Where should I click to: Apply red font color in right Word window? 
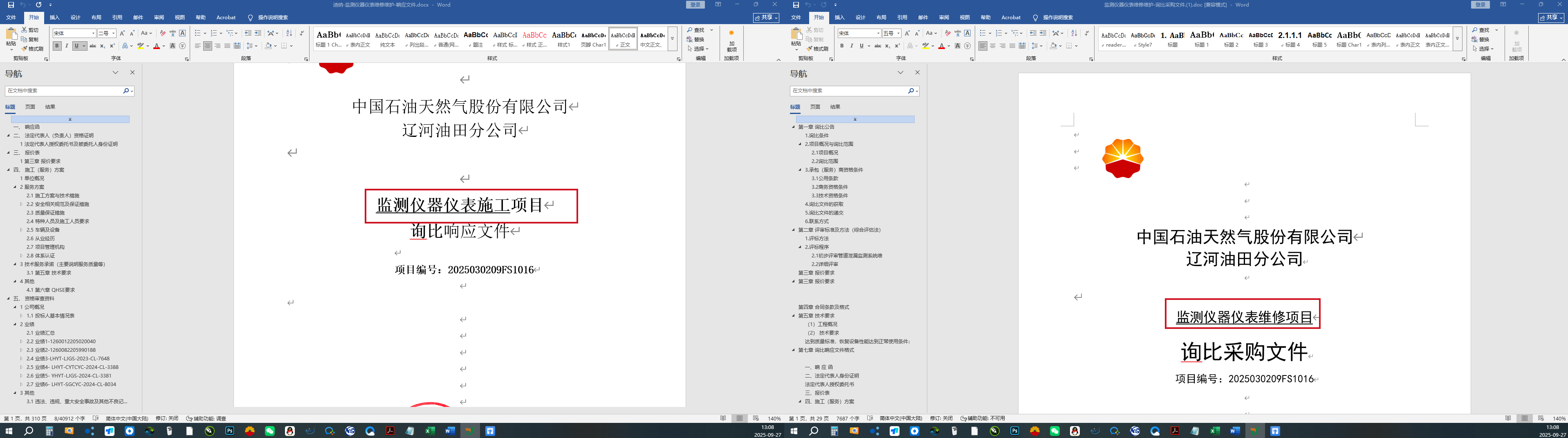click(942, 46)
